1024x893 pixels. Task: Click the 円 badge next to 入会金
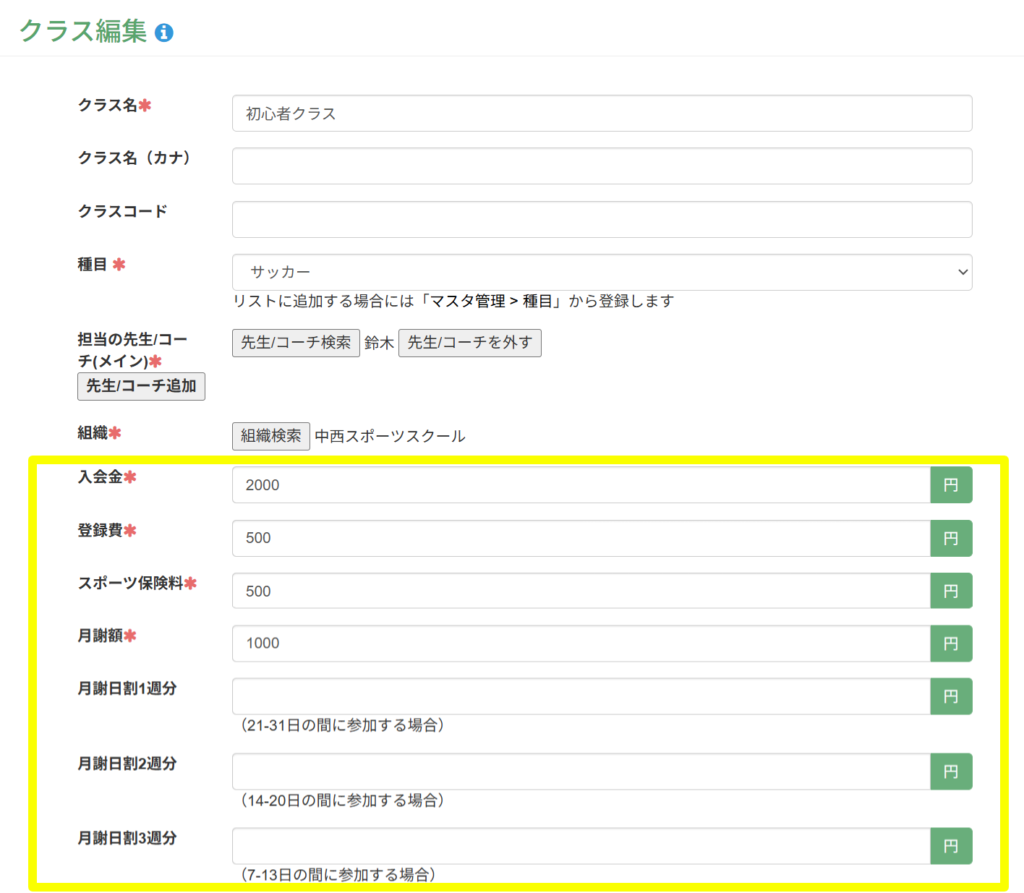950,485
